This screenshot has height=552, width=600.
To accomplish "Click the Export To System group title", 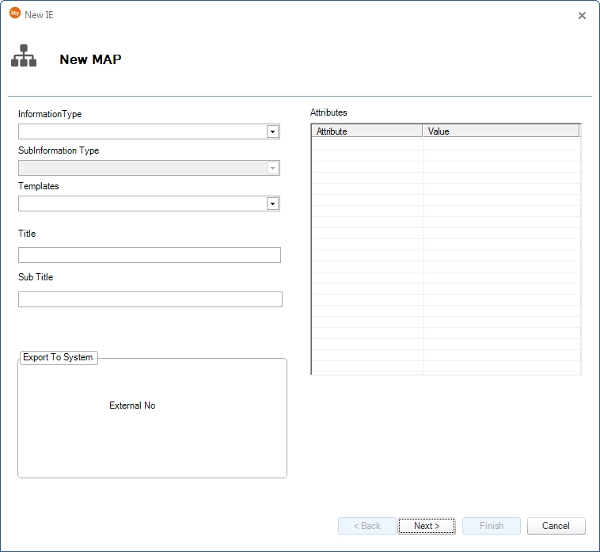I will (58, 357).
